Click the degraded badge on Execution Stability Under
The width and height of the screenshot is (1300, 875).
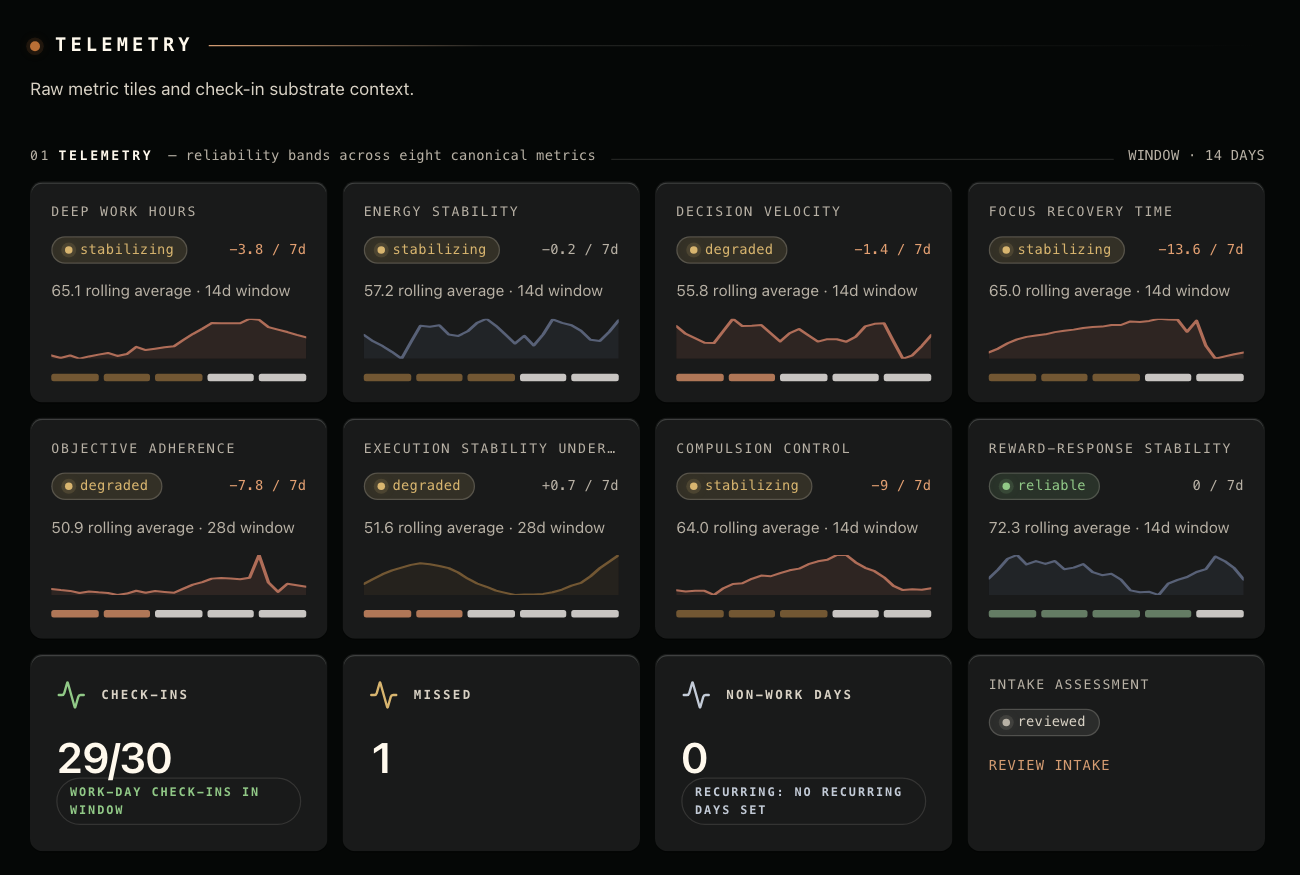(x=419, y=486)
